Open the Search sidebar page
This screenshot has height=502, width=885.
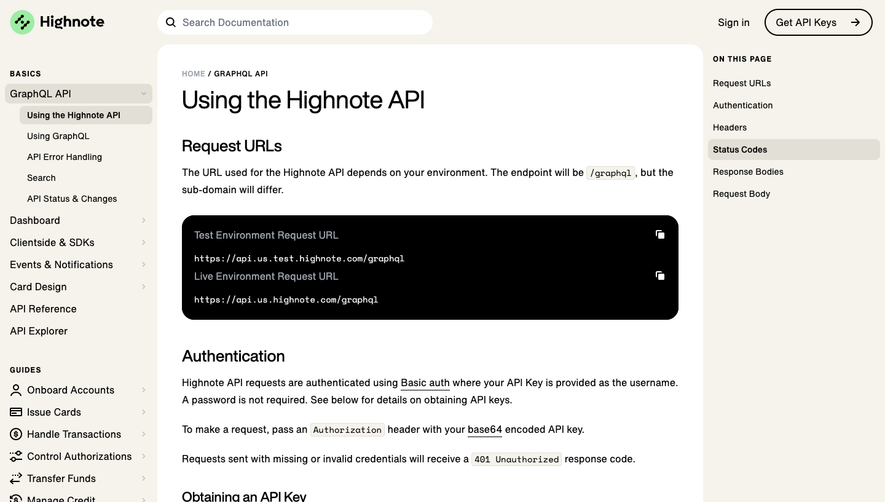pyautogui.click(x=41, y=178)
